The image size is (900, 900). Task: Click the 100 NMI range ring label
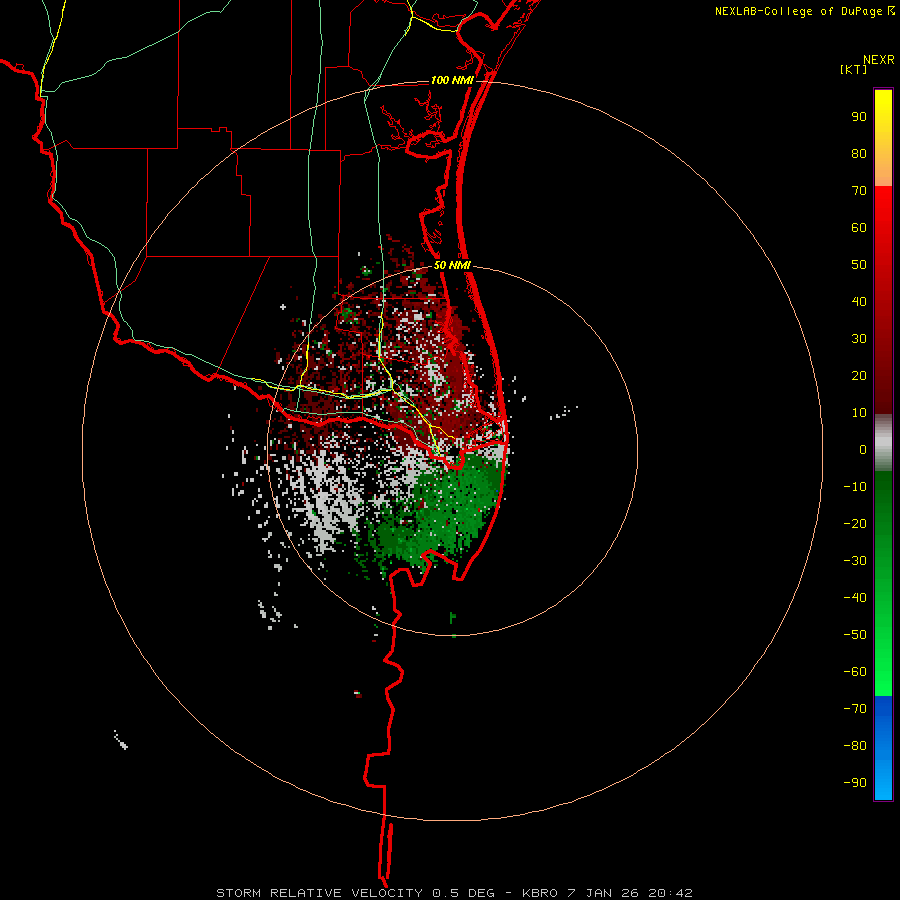coord(452,80)
